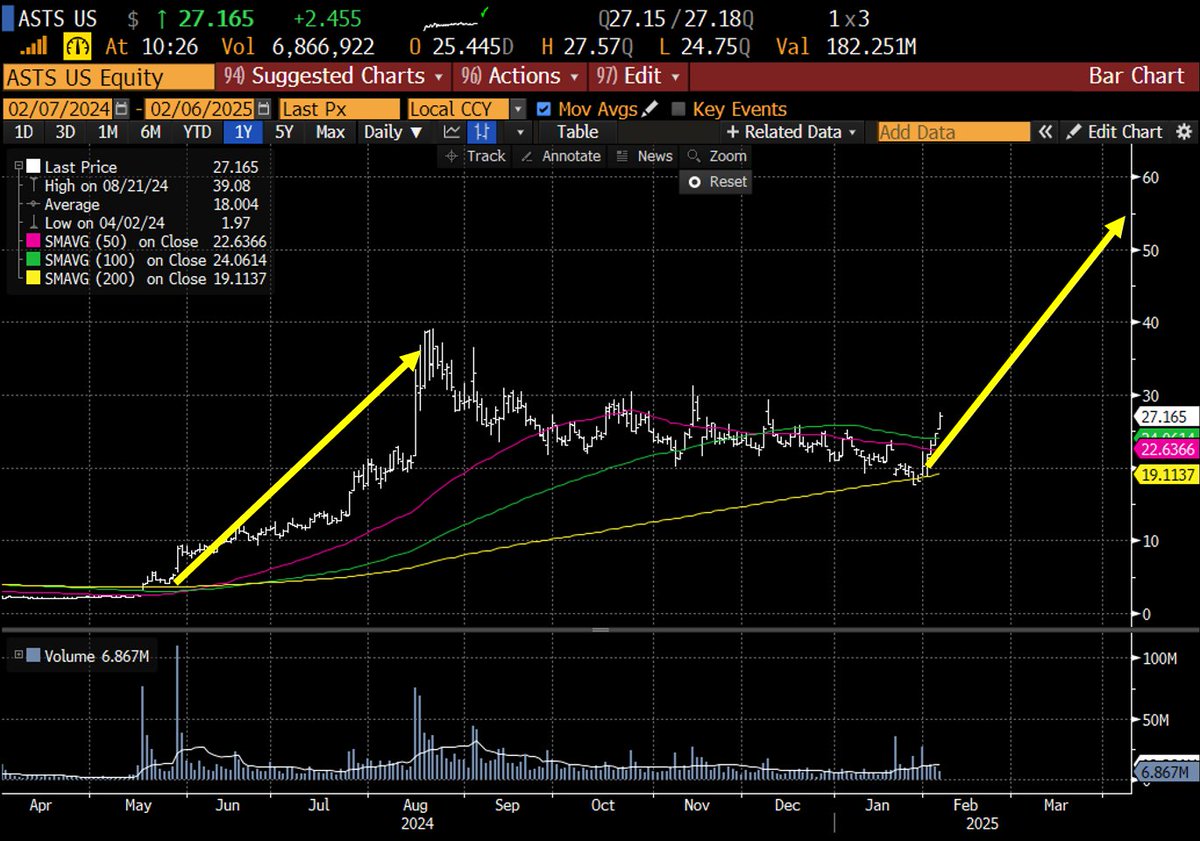Screen dimensions: 1200x841
Task: Edit moving averages with the pencil icon
Action: point(650,109)
